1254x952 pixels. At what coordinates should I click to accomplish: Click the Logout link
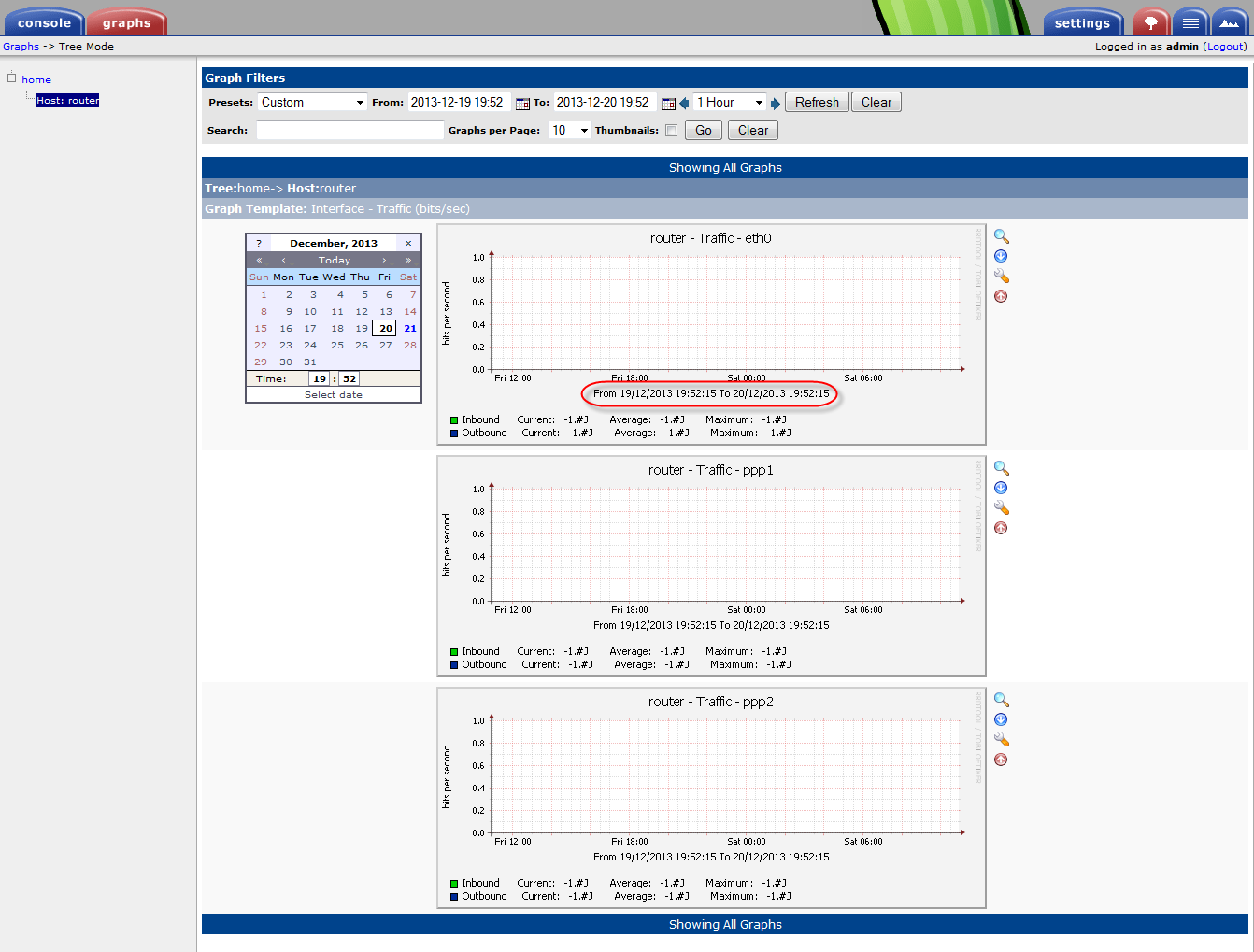[x=1225, y=46]
